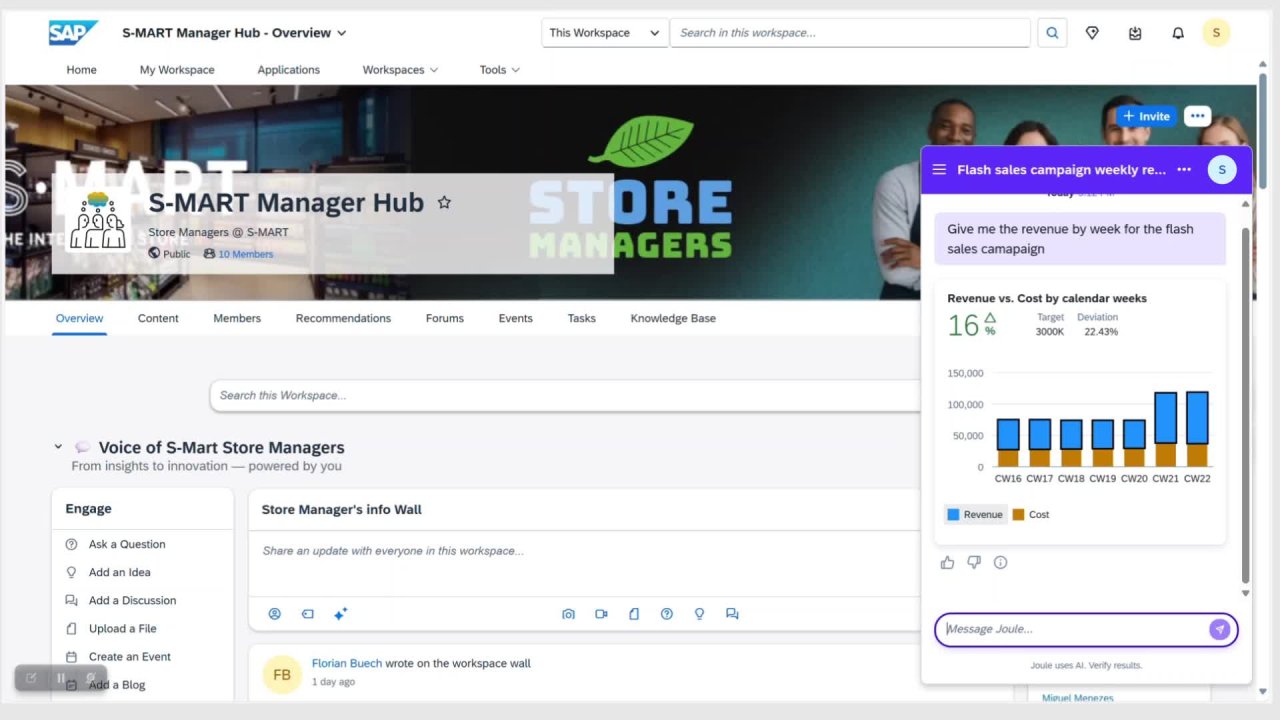Send the Joule message
Screen dimensions: 1280x720
click(1219, 629)
